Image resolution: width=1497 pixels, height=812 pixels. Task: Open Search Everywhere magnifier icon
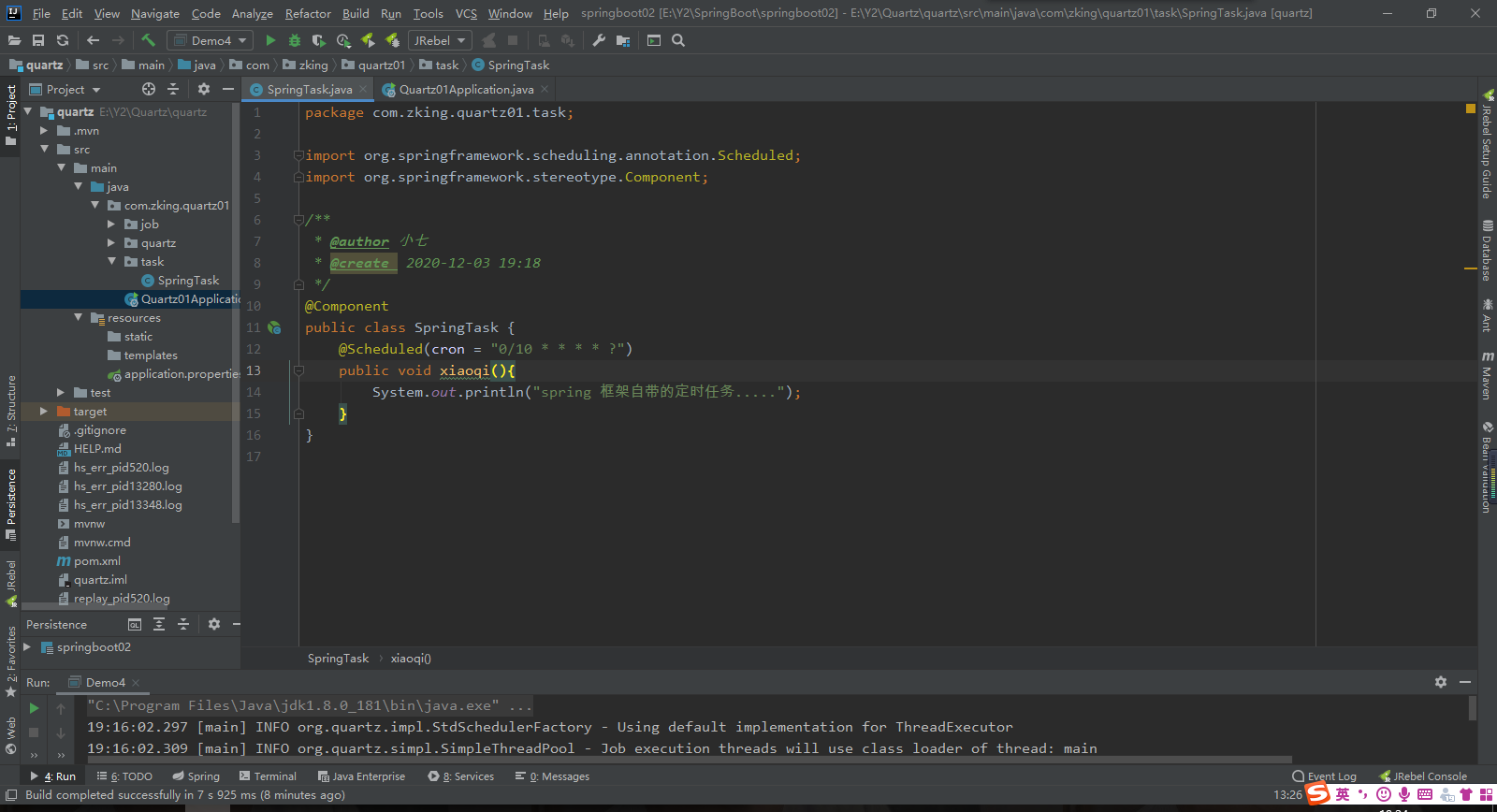point(678,40)
